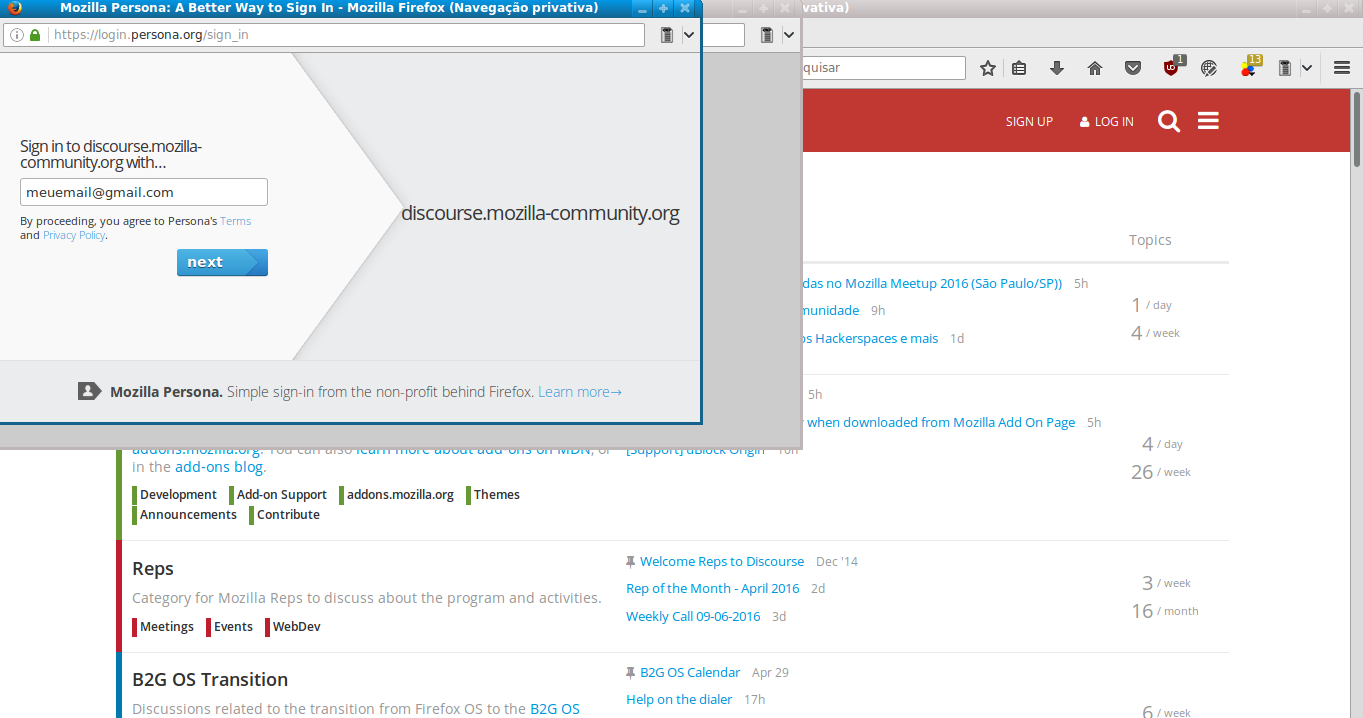Click the '26 / week' topic count
1363x718 pixels.
point(1161,472)
